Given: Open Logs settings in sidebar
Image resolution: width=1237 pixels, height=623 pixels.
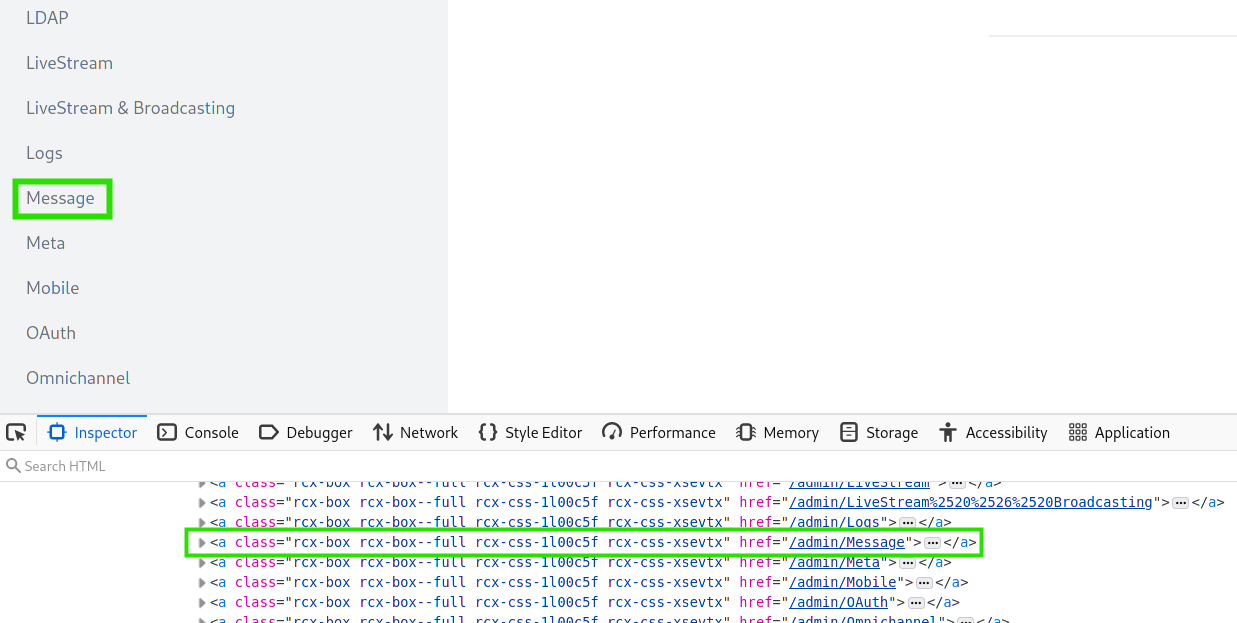Looking at the screenshot, I should click(x=44, y=153).
